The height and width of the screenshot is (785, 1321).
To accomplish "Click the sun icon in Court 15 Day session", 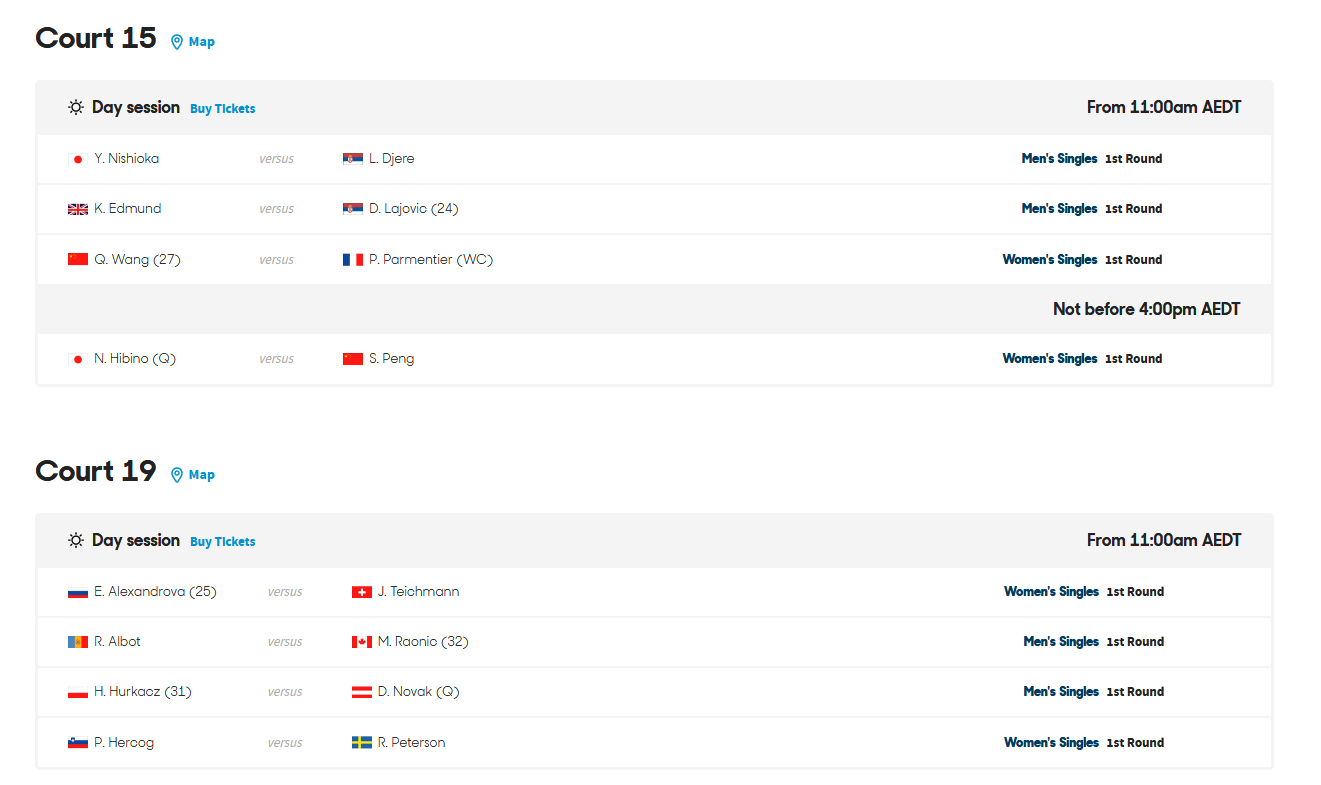I will (x=76, y=107).
